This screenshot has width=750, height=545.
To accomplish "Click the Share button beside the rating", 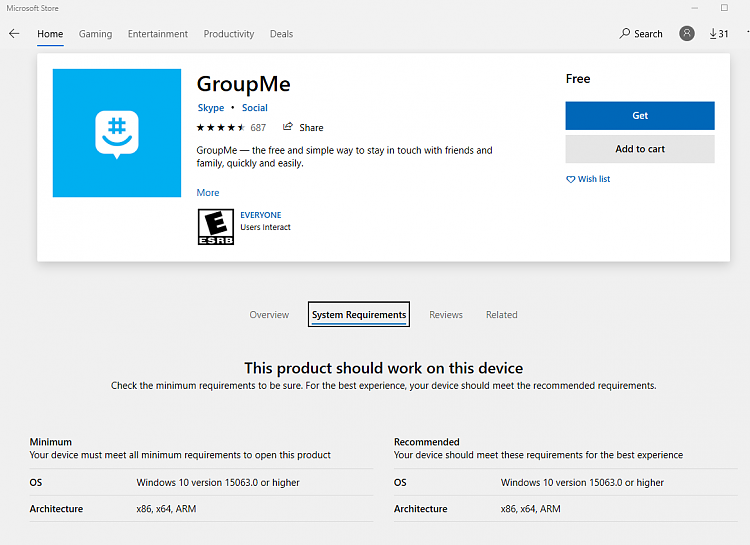I will pyautogui.click(x=303, y=127).
